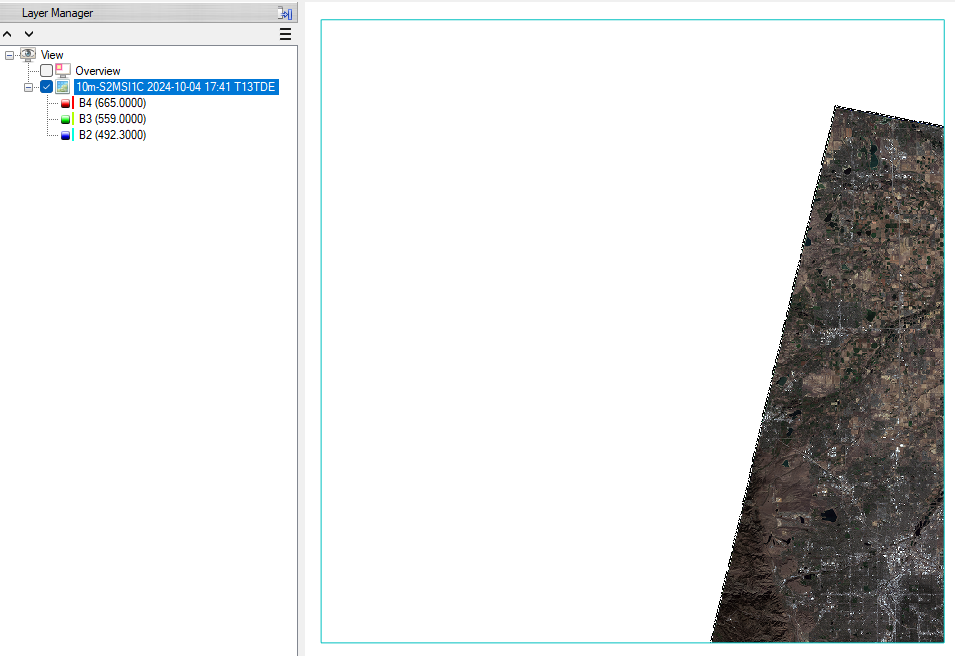955x656 pixels.
Task: Click the raster layer image icon
Action: pos(63,87)
